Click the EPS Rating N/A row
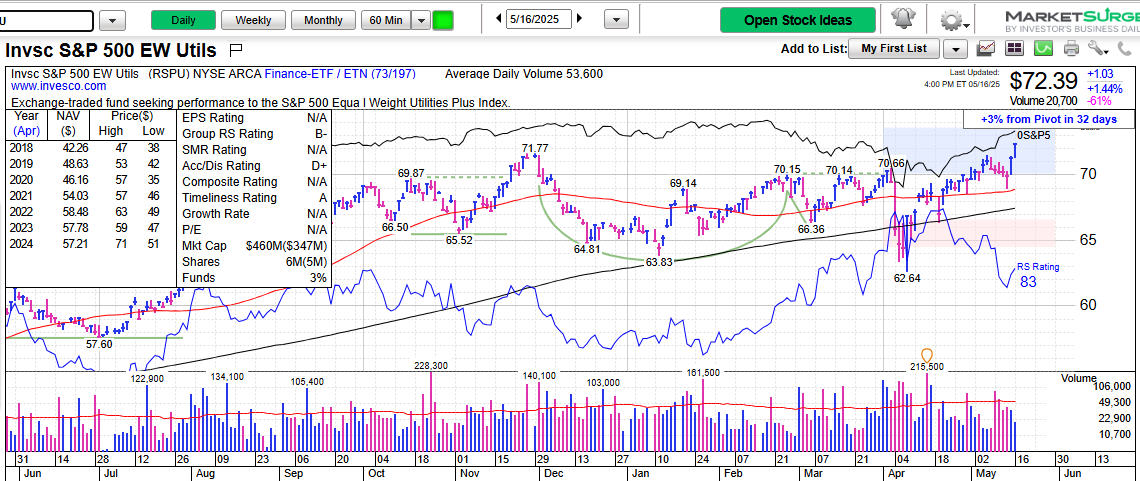1140x481 pixels. (254, 118)
